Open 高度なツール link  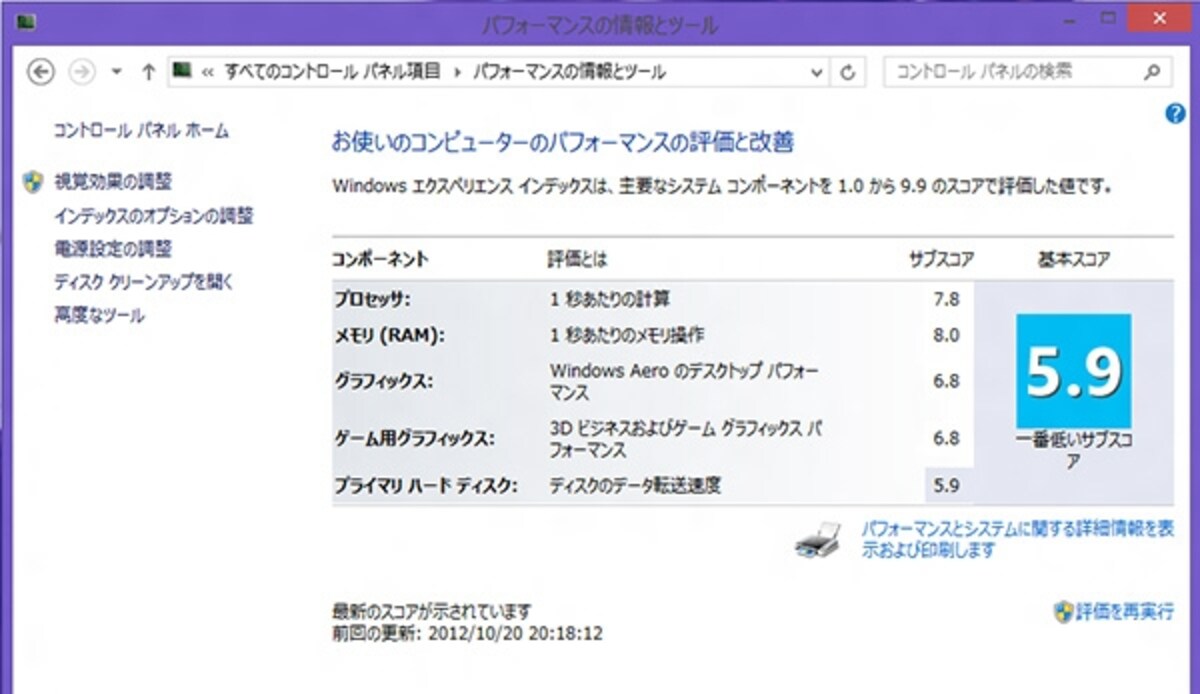[x=98, y=315]
